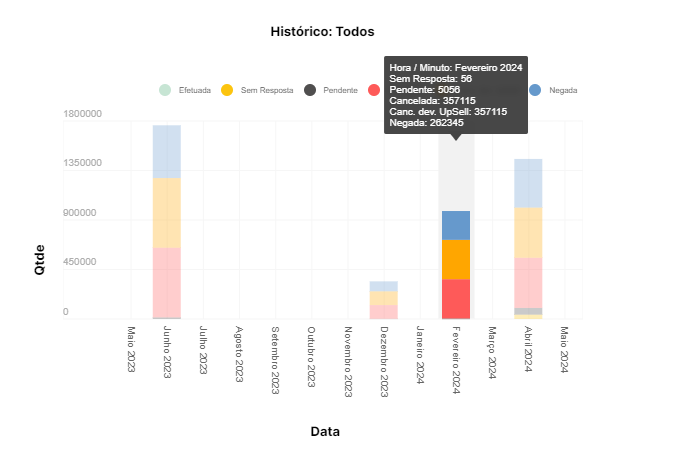Select the Dezembro 2023 stacked bar
This screenshot has width=677, height=451.
click(x=383, y=300)
